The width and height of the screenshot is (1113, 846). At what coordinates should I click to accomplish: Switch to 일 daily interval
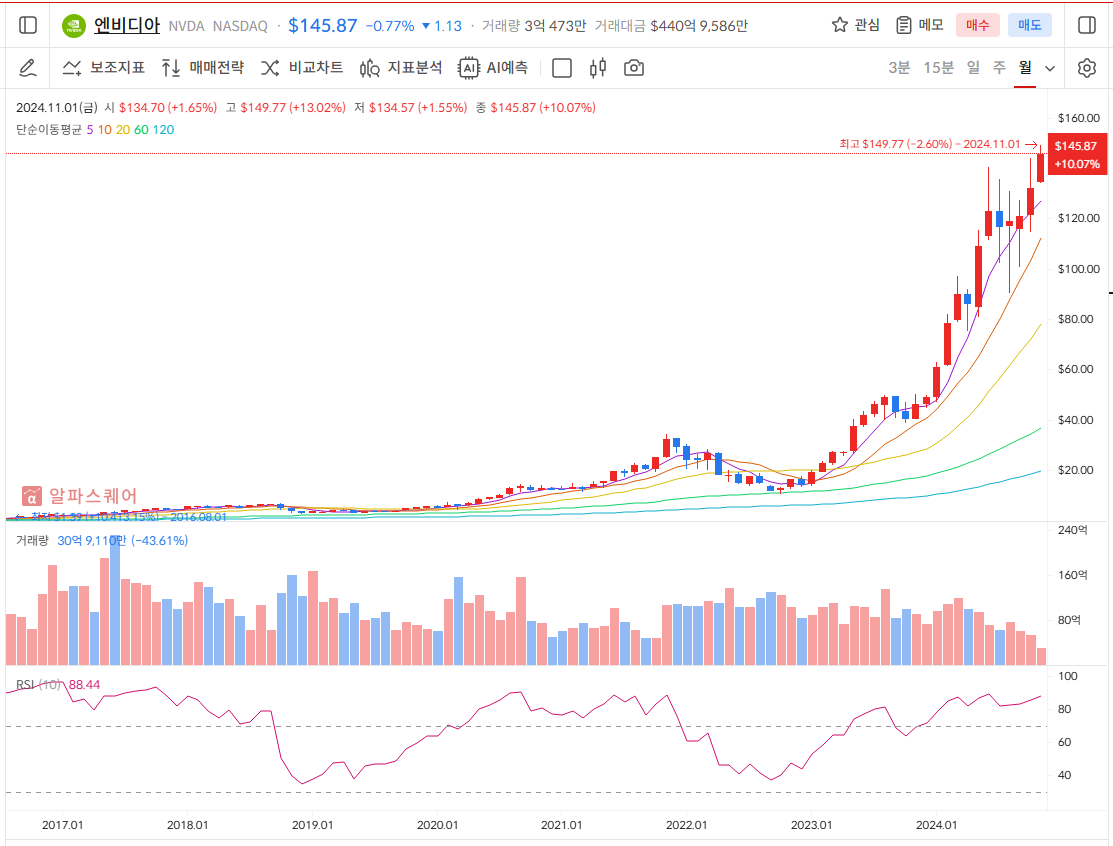(x=973, y=68)
